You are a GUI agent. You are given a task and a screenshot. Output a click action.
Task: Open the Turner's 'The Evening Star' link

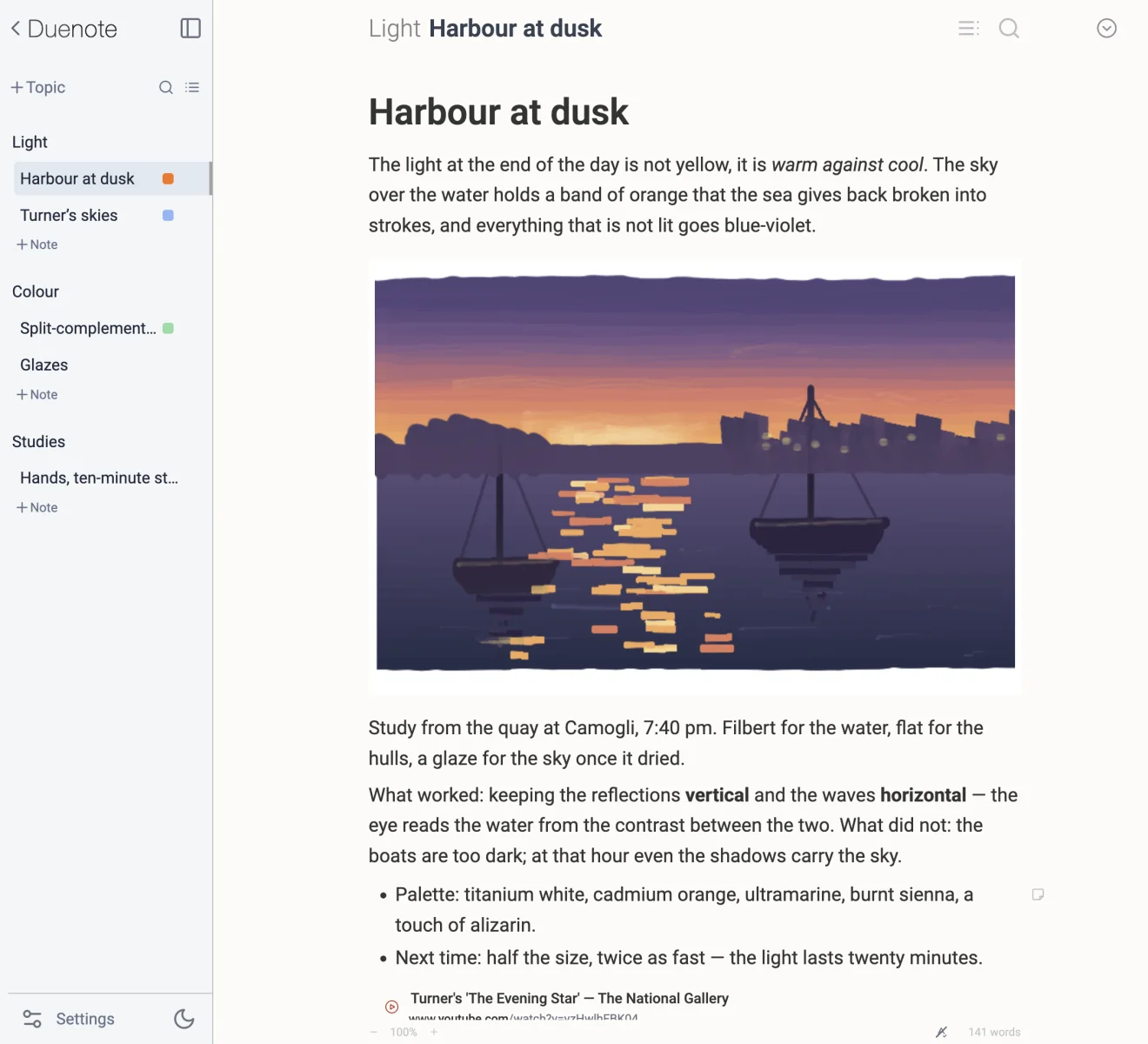[570, 999]
